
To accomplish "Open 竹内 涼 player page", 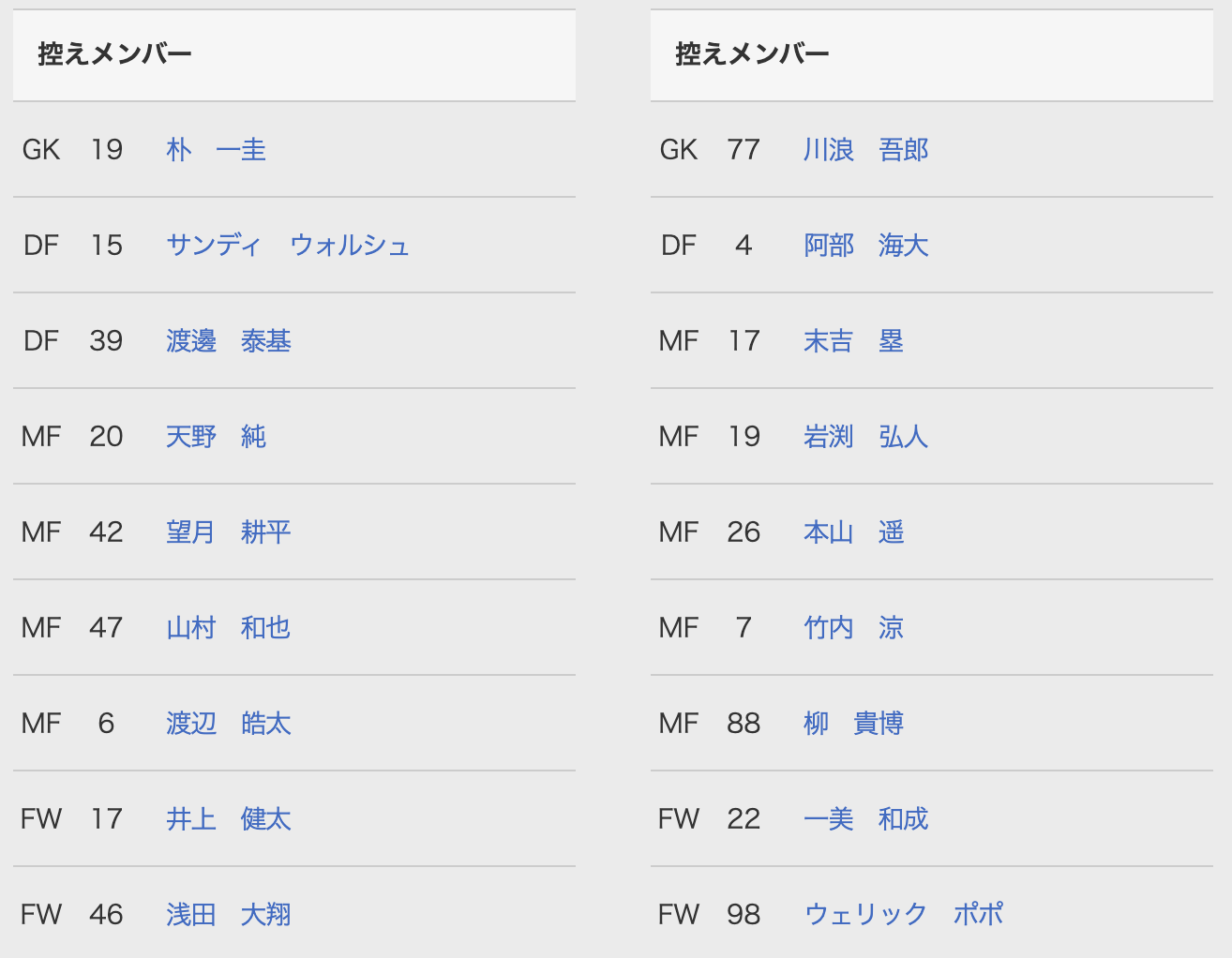I will coord(853,628).
